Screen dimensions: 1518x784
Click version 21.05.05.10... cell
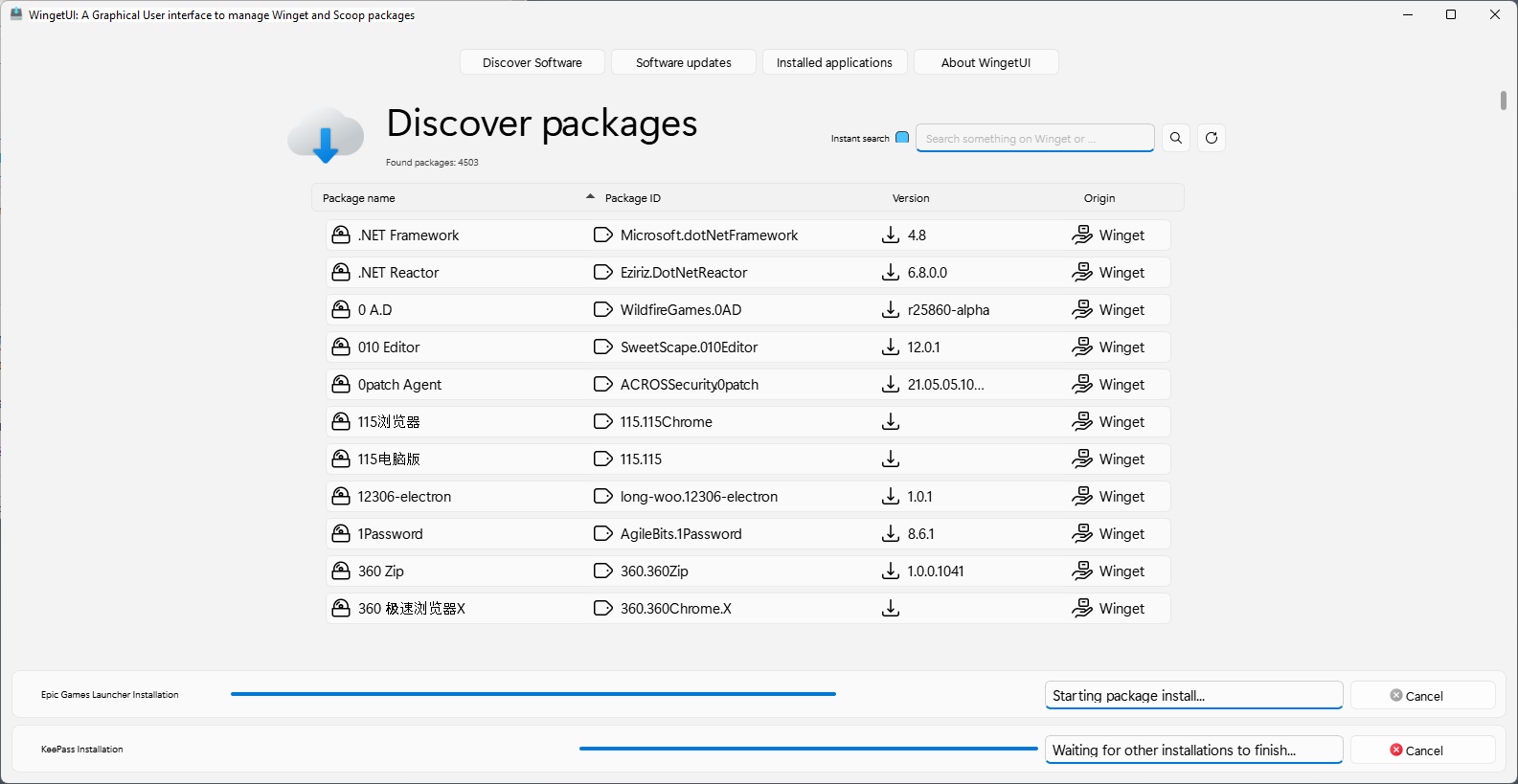[x=946, y=384]
